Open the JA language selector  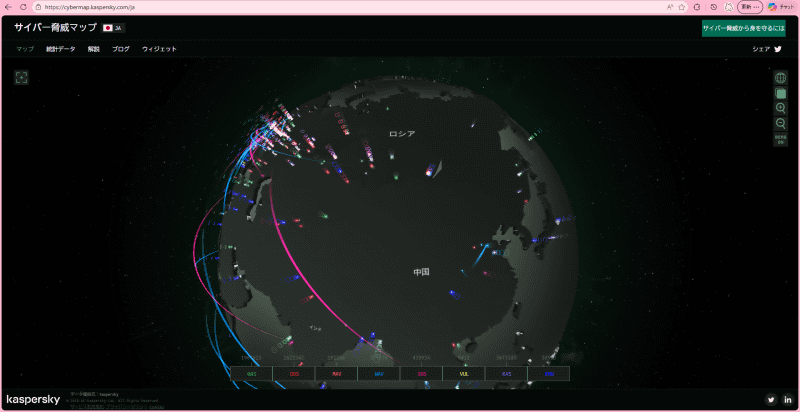click(x=113, y=28)
